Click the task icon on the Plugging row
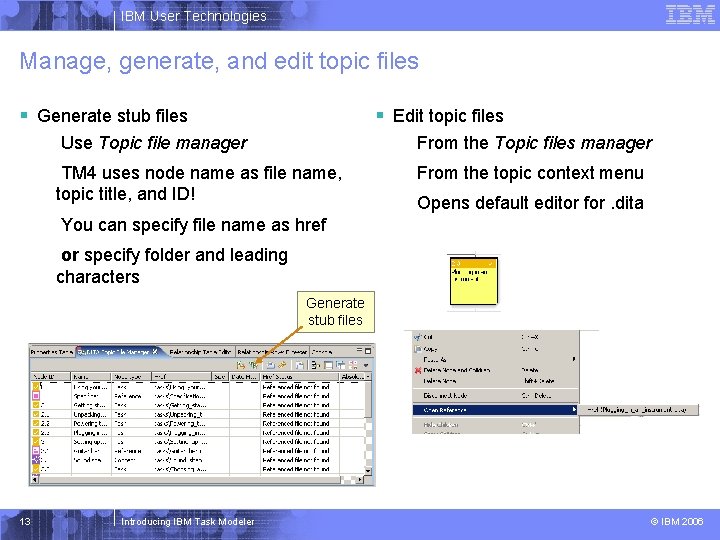 (36, 433)
